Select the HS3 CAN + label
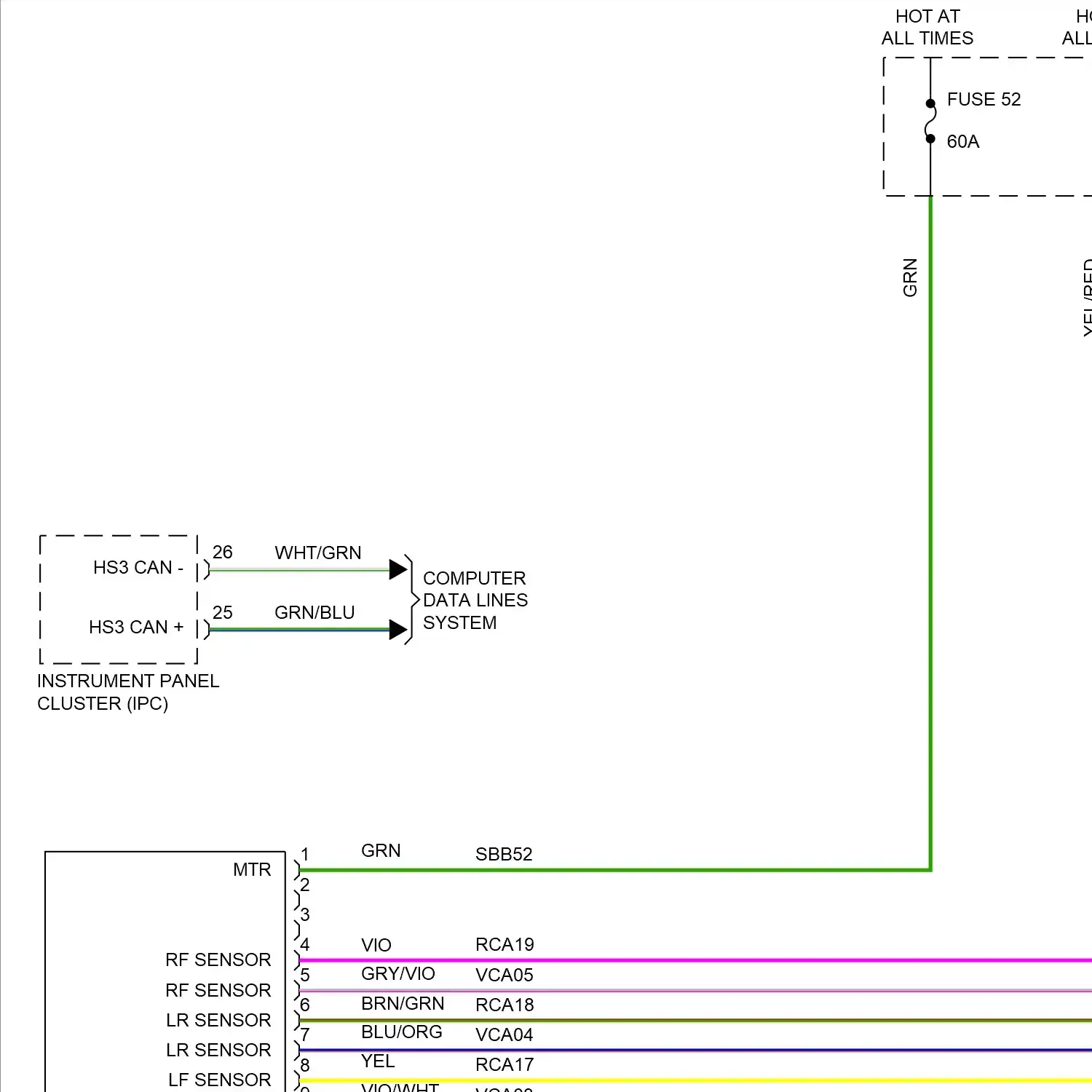This screenshot has height=1092, width=1092. [x=136, y=627]
